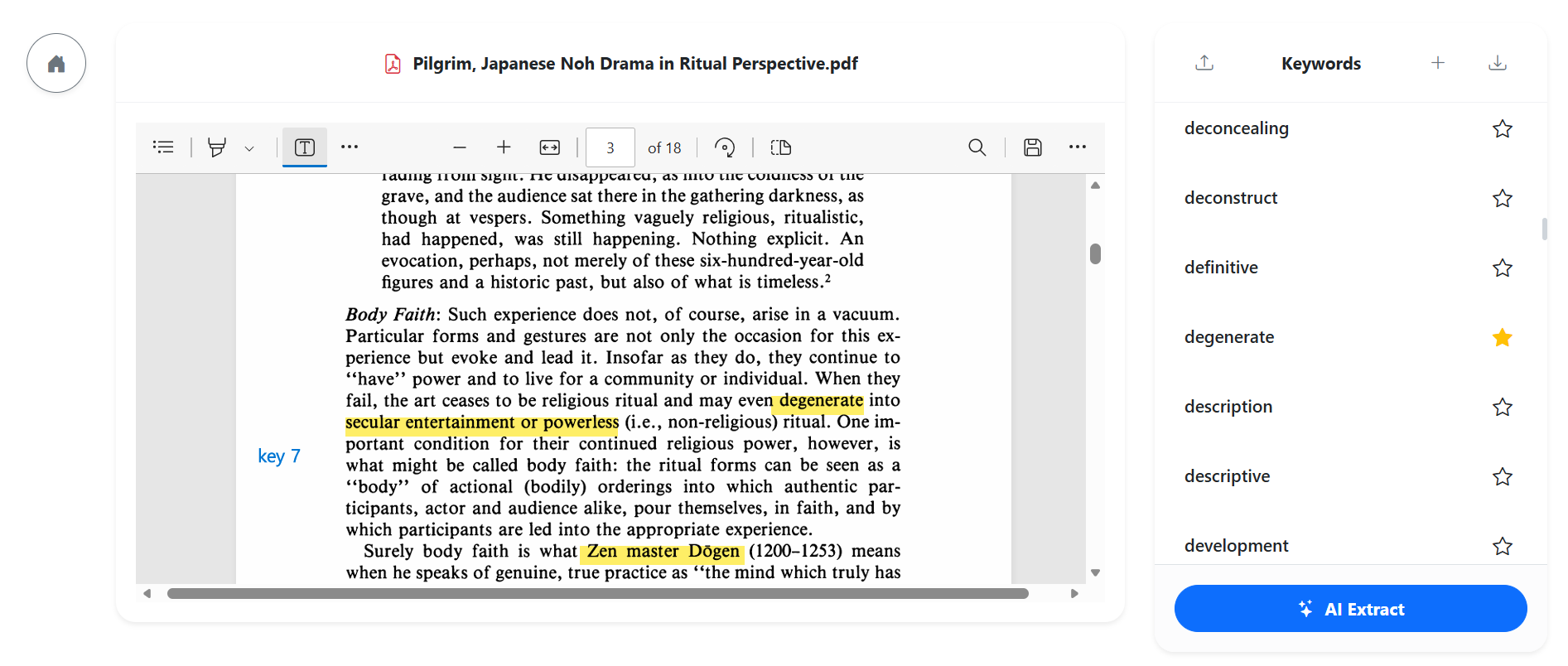
Task: Click the document's horizontal scrollbar thumb
Action: 598,593
